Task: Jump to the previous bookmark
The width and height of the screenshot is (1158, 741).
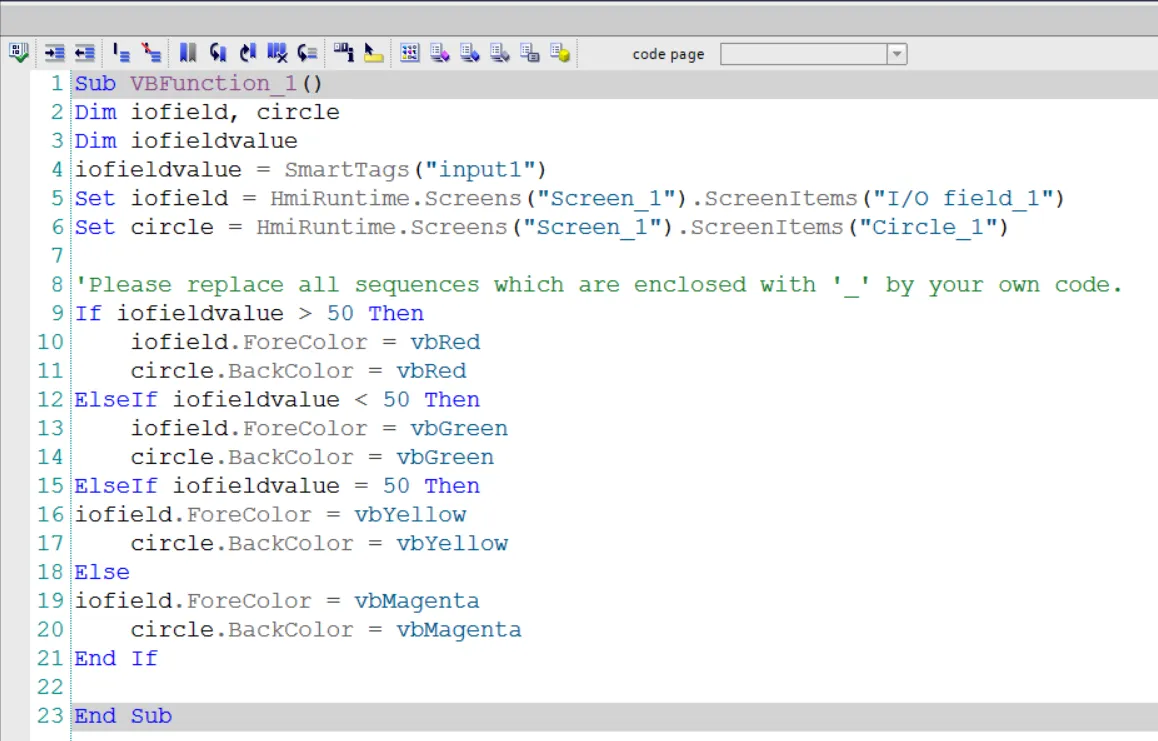Action: tap(218, 53)
